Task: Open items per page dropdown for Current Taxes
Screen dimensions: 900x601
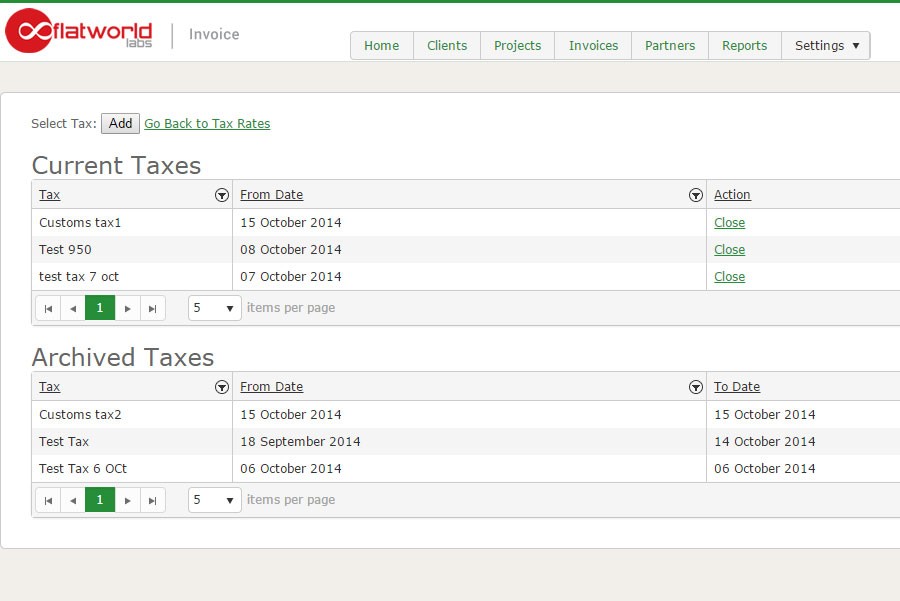Action: [214, 308]
